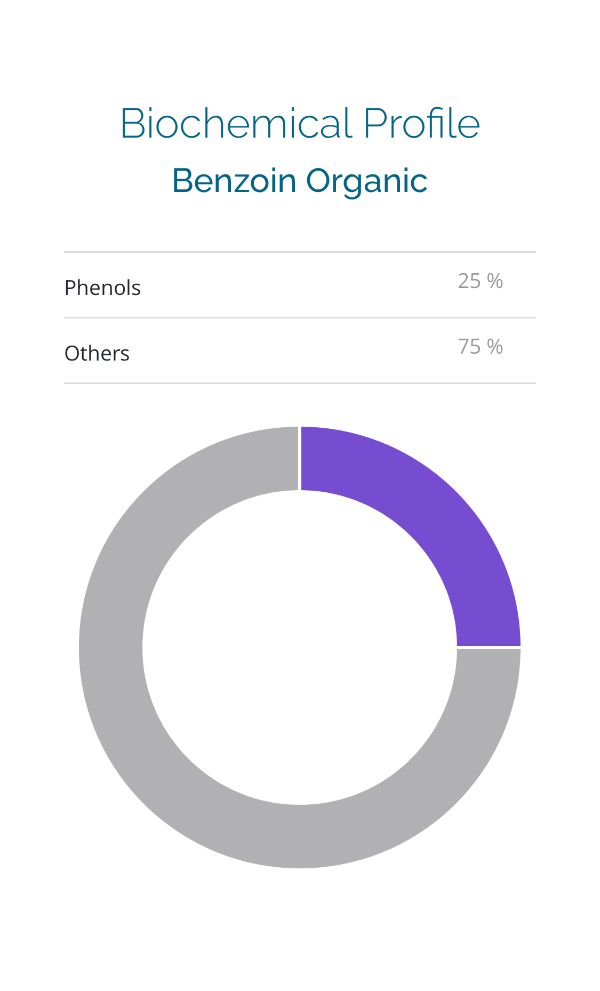This screenshot has height=991, width=600.
Task: Click the divider between Phenols and Others
Action: (x=300, y=318)
